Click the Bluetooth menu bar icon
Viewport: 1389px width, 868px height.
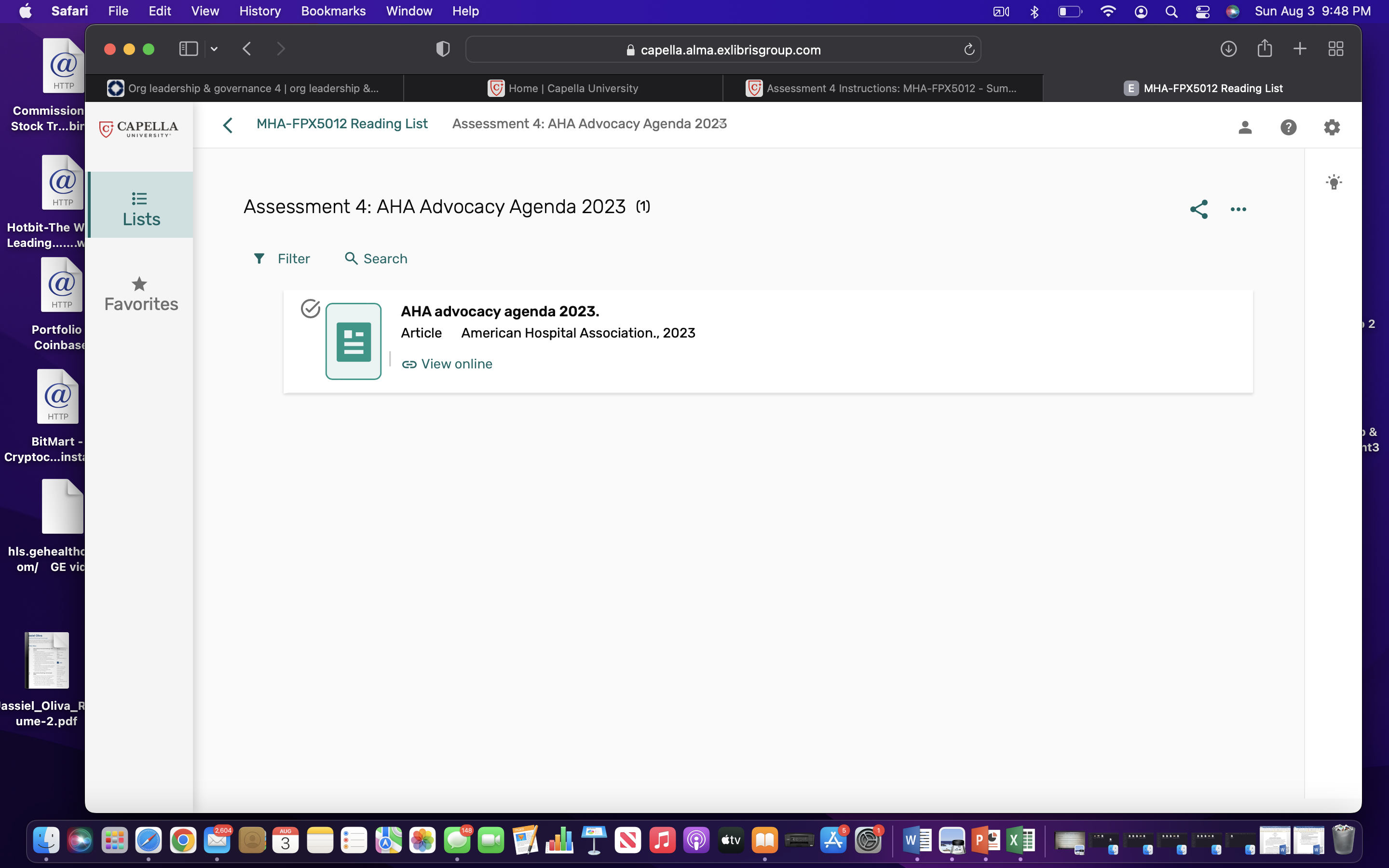[x=1035, y=12]
